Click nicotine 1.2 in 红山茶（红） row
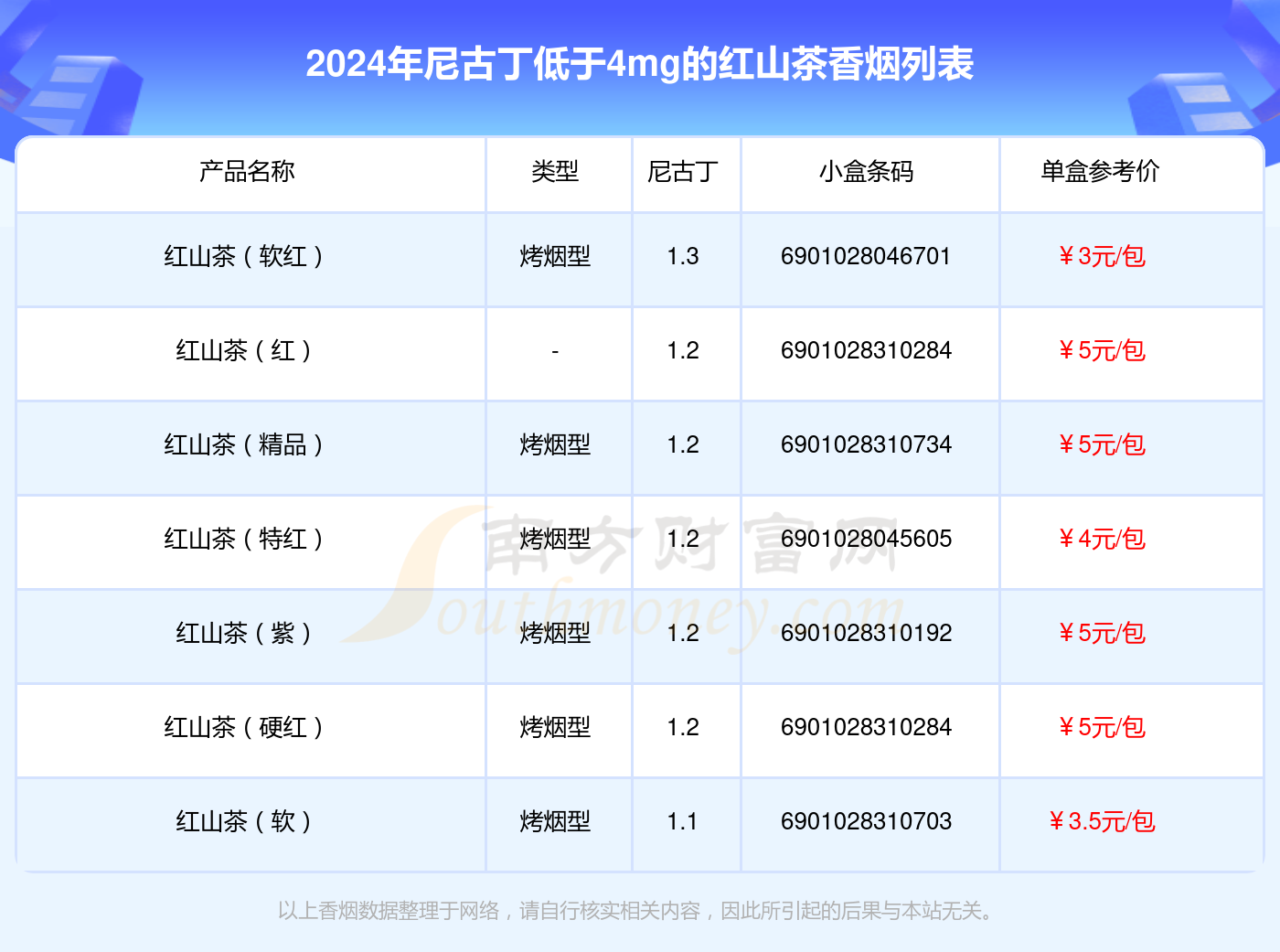Screen dimensions: 1280x952 (683, 350)
